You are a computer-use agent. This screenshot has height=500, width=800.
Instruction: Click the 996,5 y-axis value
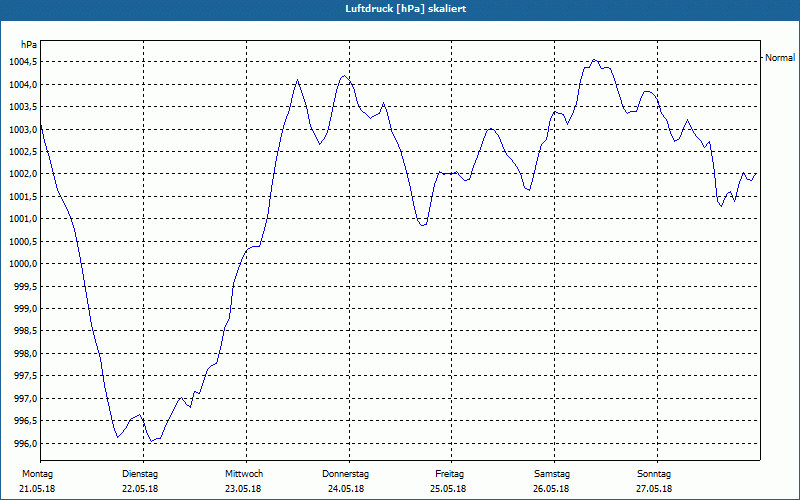(25, 421)
